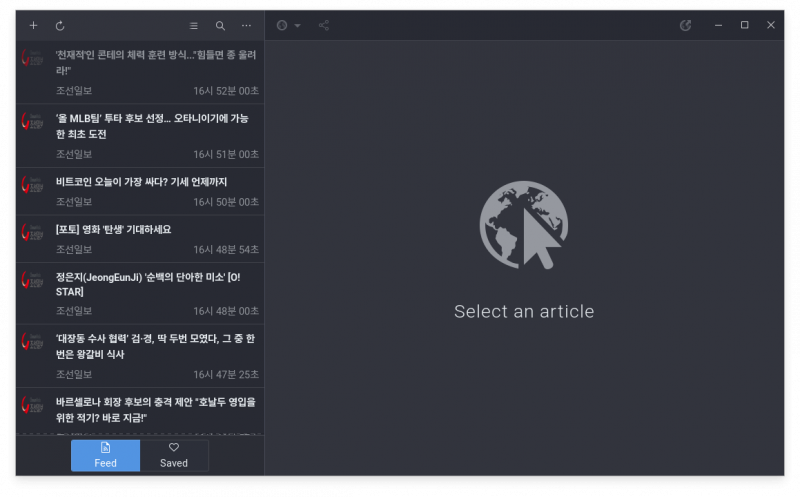Click the timestamp 16시 52분 00초
Screen dimensions: 800x497
point(226,91)
